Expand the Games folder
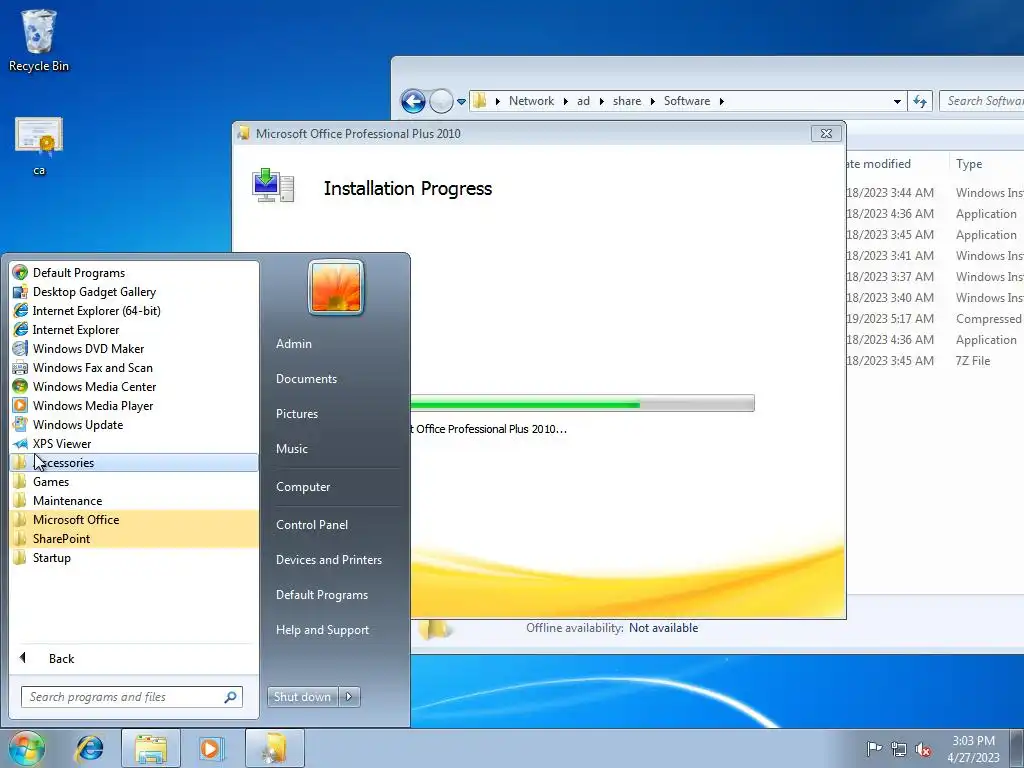This screenshot has height=768, width=1024. click(x=134, y=481)
